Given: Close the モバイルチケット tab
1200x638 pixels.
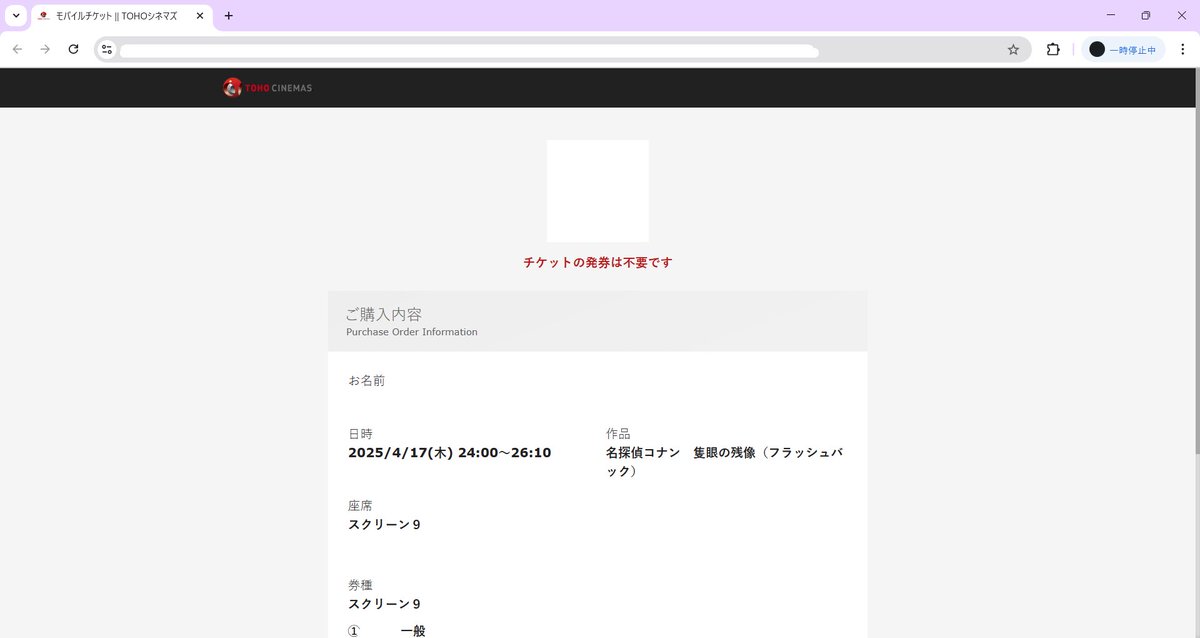Looking at the screenshot, I should 200,16.
